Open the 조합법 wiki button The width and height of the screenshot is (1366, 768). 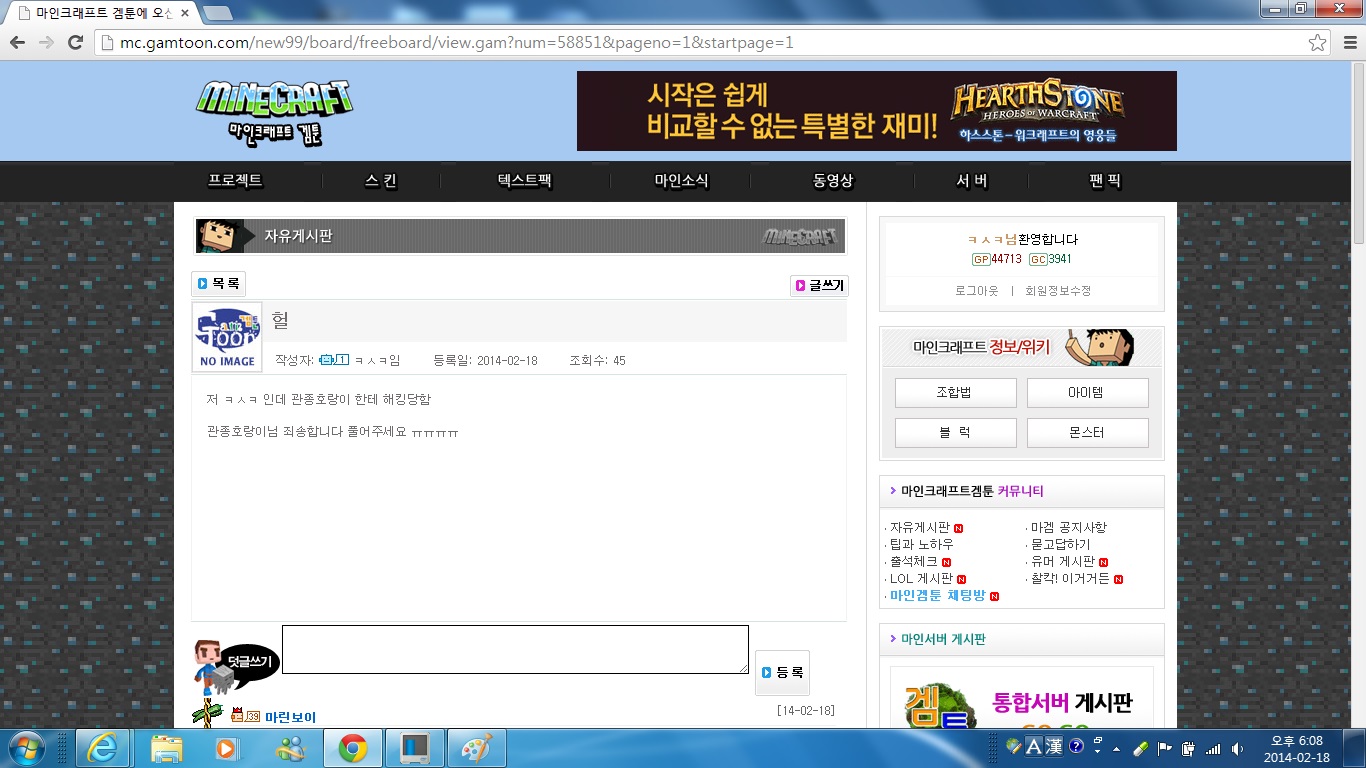click(955, 393)
